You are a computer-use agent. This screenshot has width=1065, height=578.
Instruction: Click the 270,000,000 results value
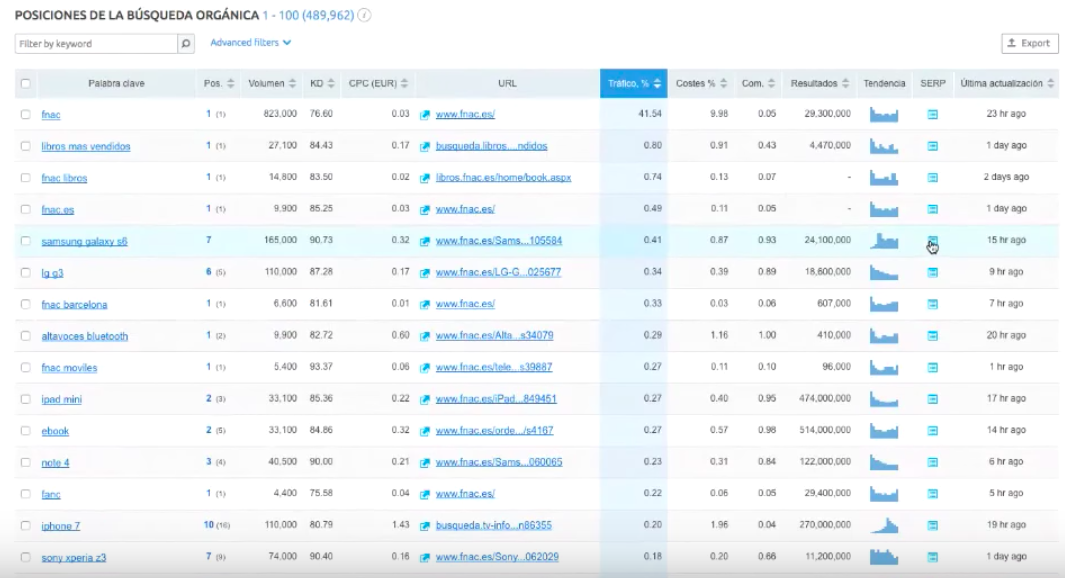(x=825, y=525)
